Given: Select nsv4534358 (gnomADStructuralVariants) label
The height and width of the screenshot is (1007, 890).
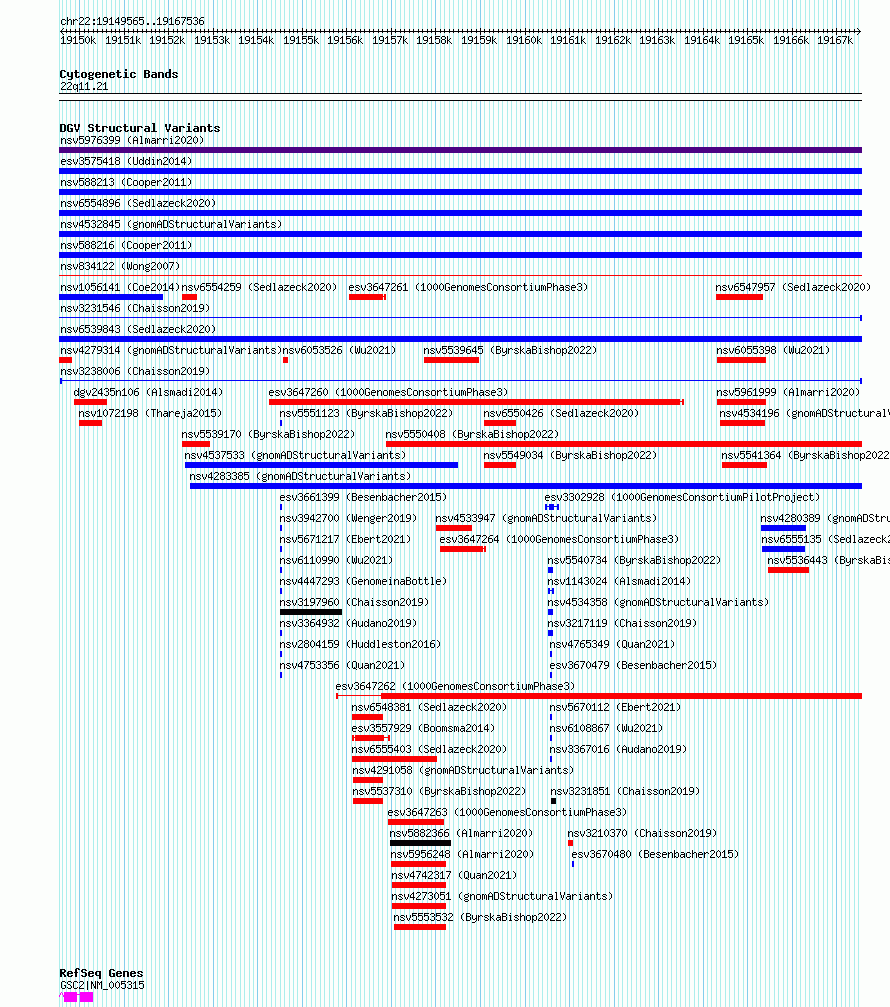Looking at the screenshot, I should click(x=658, y=602).
